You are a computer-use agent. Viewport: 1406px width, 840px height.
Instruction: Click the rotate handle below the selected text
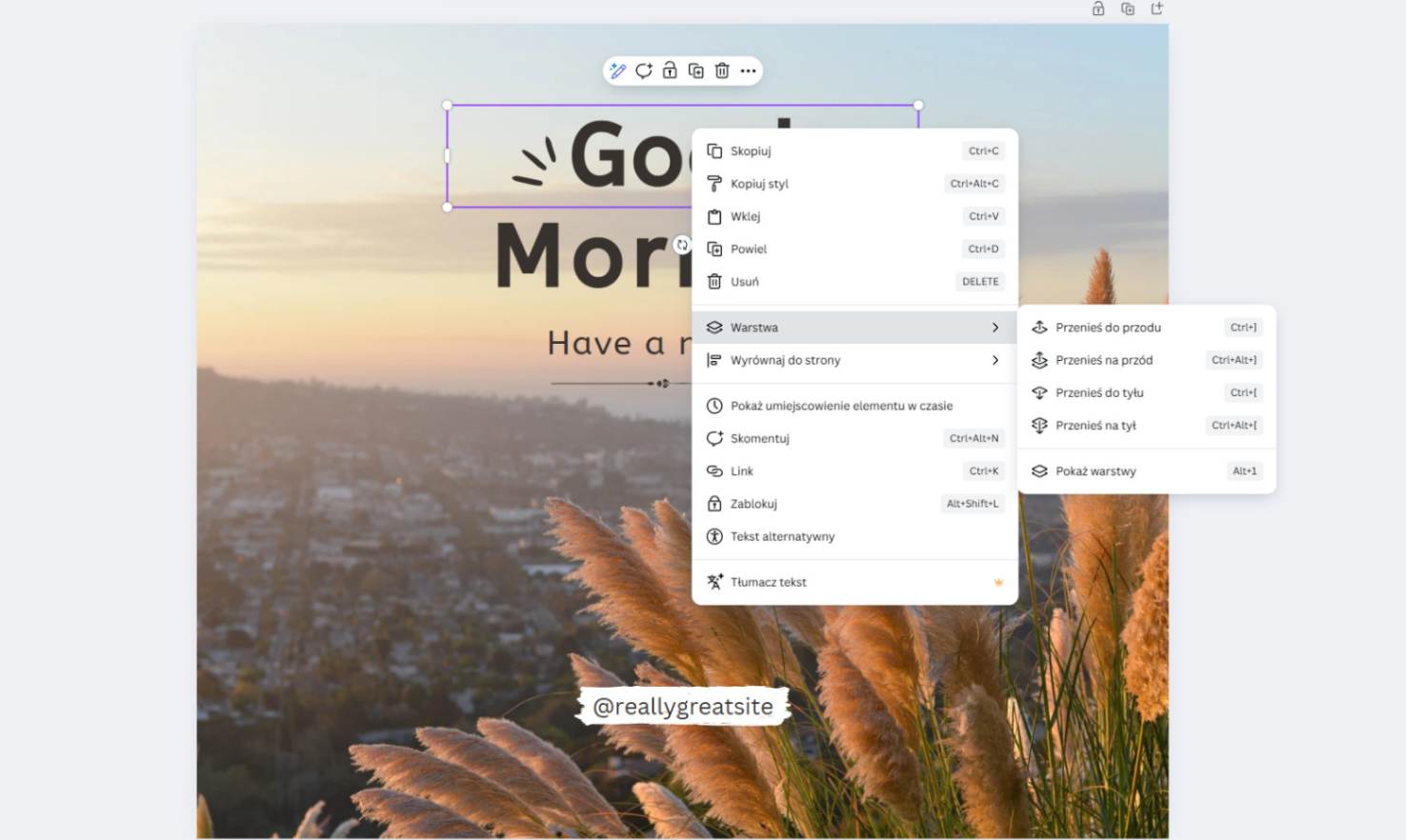682,245
